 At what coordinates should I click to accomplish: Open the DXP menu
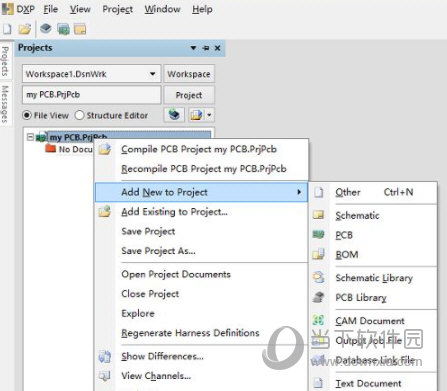pos(26,9)
